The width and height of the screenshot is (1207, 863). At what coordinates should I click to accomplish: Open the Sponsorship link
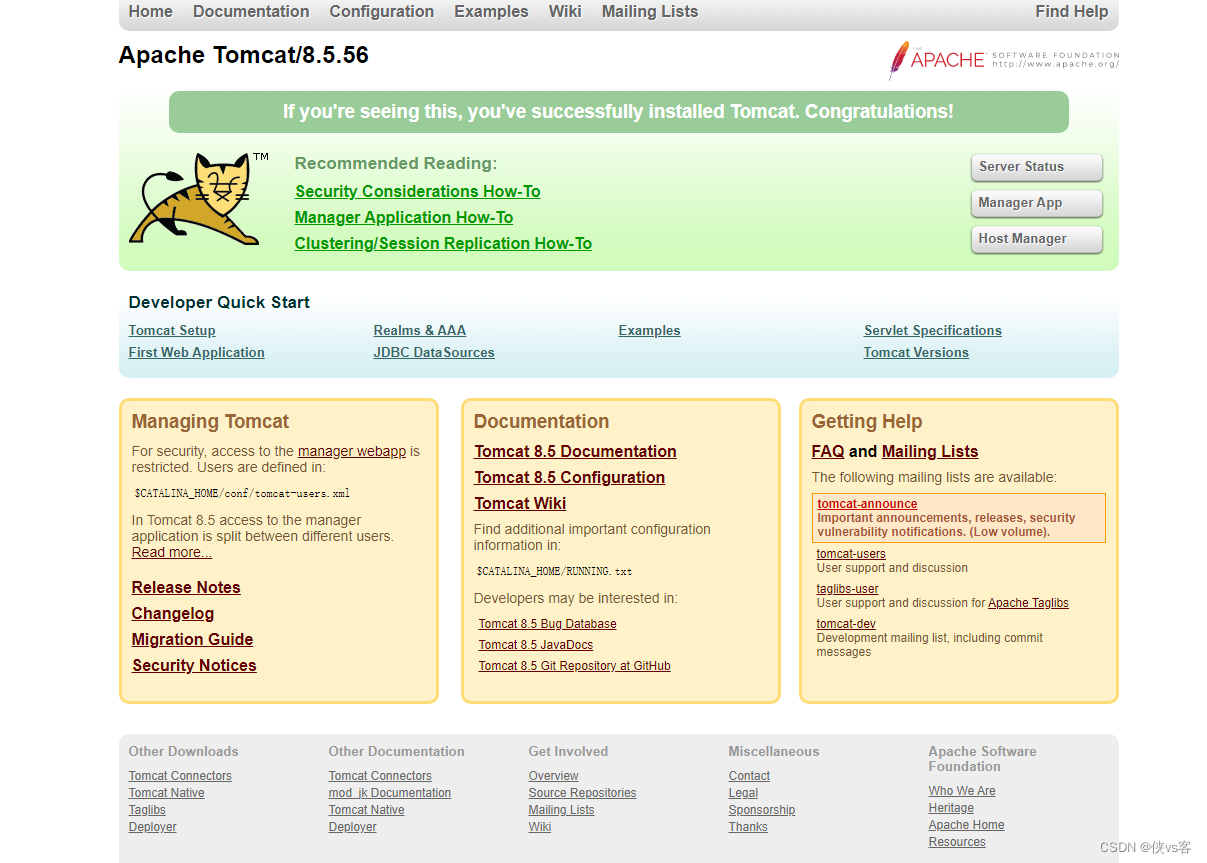(762, 810)
